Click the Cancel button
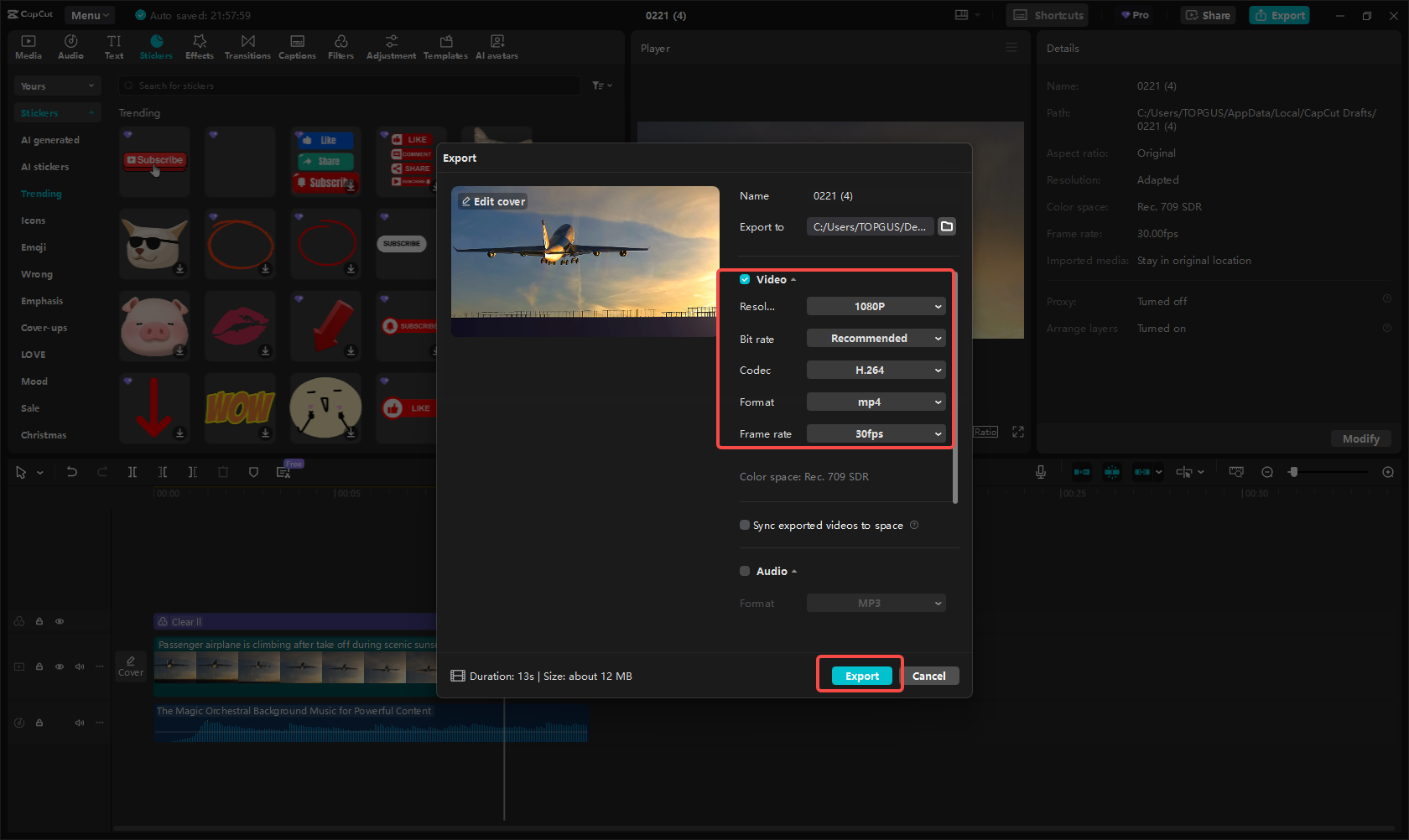This screenshot has height=840, width=1409. 929,675
